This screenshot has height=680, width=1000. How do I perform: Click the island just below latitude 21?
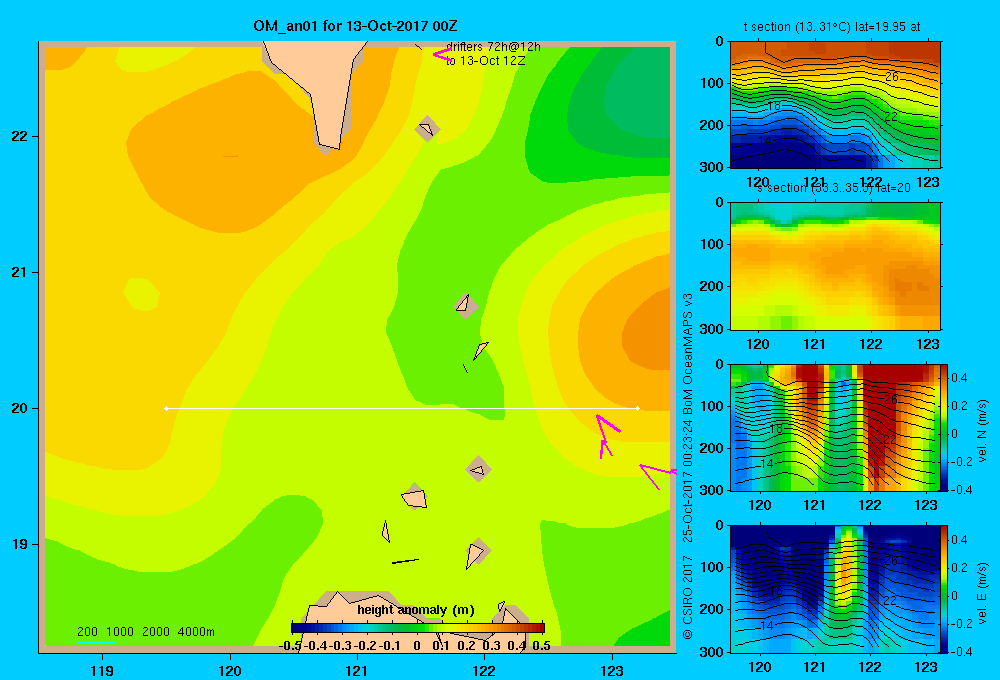click(465, 306)
